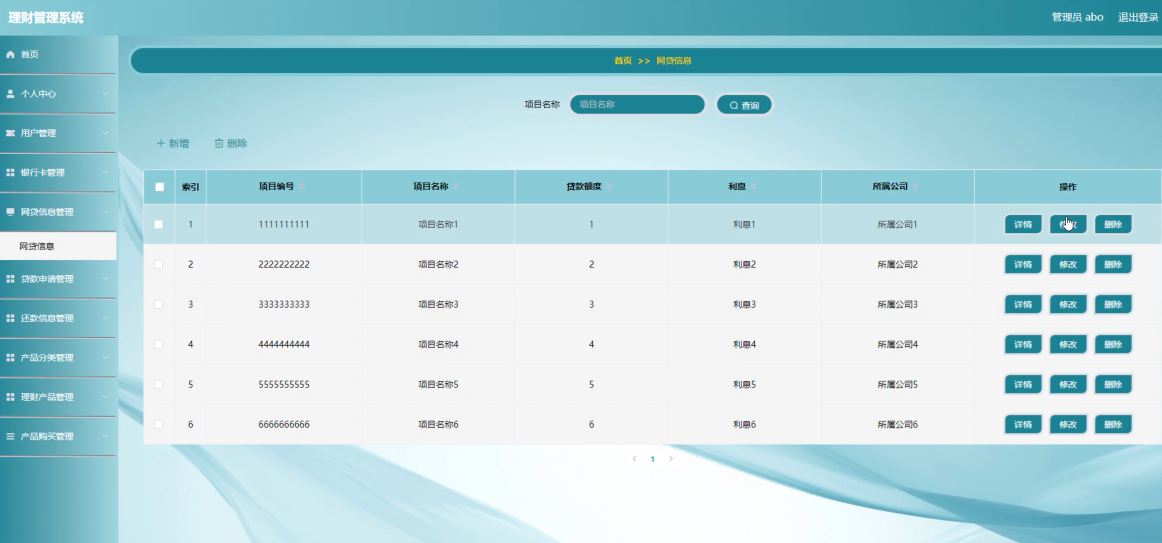This screenshot has width=1162, height=543.
Task: Check the checkbox for row 4
Action: pyautogui.click(x=159, y=344)
